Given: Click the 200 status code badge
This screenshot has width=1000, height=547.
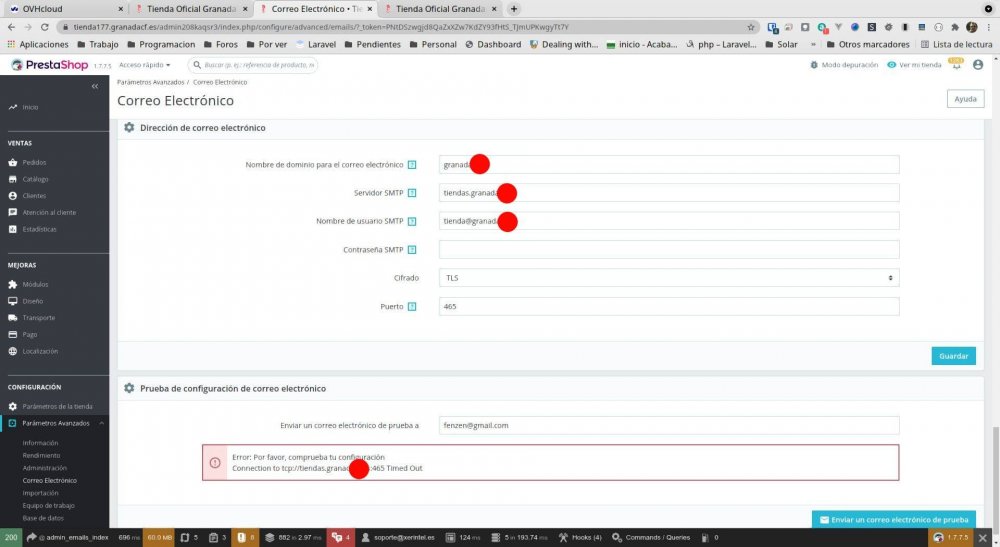Looking at the screenshot, I should (11, 537).
